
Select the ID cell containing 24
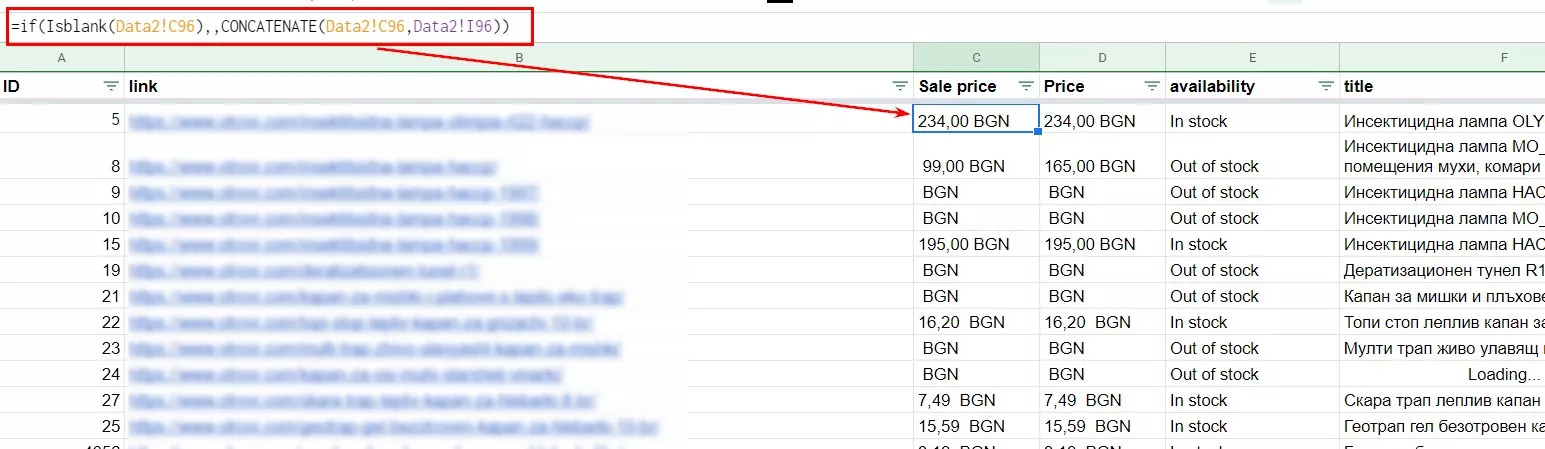(x=62, y=374)
